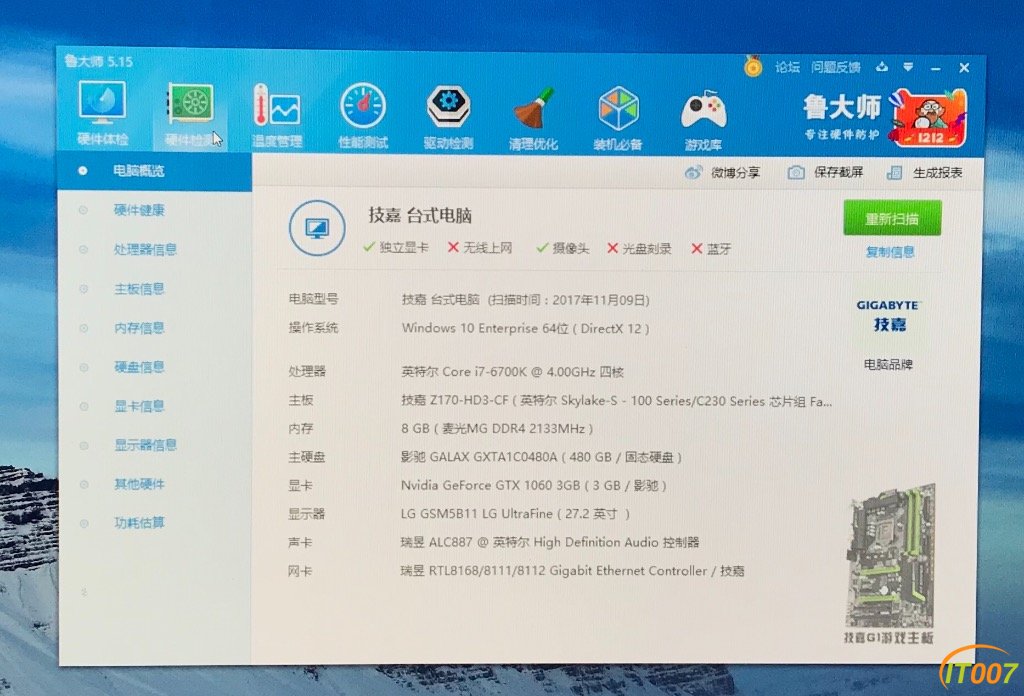Select 硬件健康 in the sidebar
Viewport: 1024px width, 696px height.
pos(138,210)
